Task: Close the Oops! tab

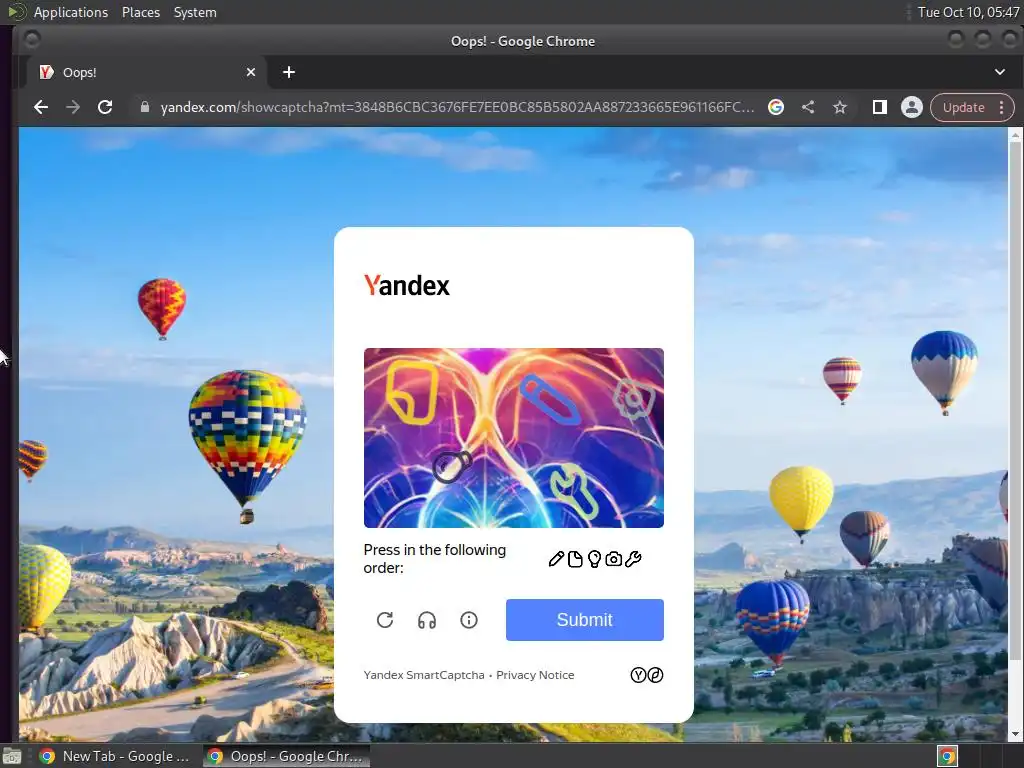Action: 251,72
